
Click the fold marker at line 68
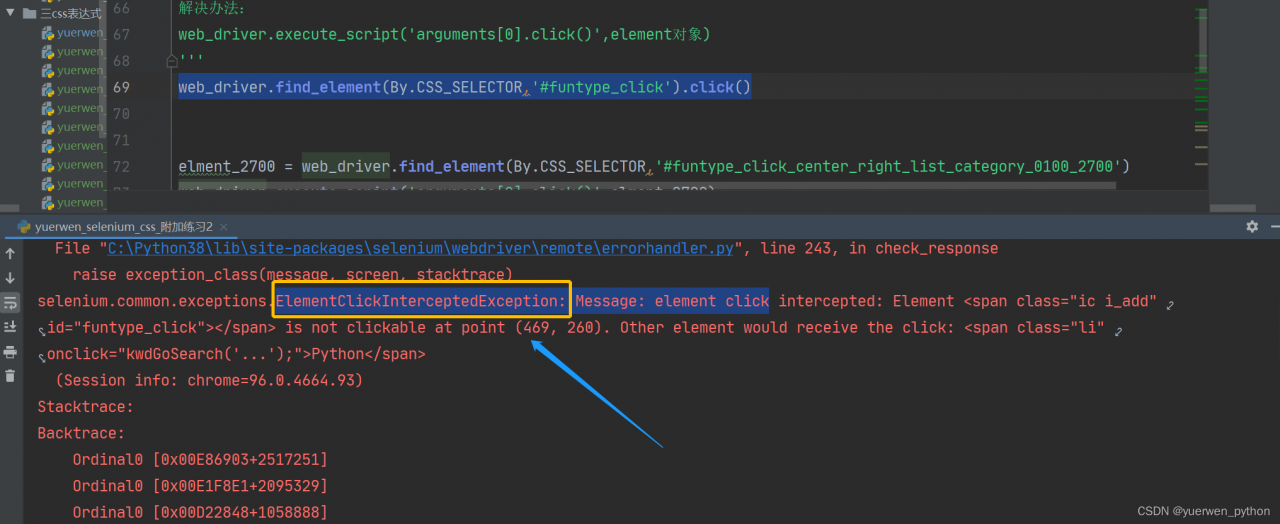point(172,61)
